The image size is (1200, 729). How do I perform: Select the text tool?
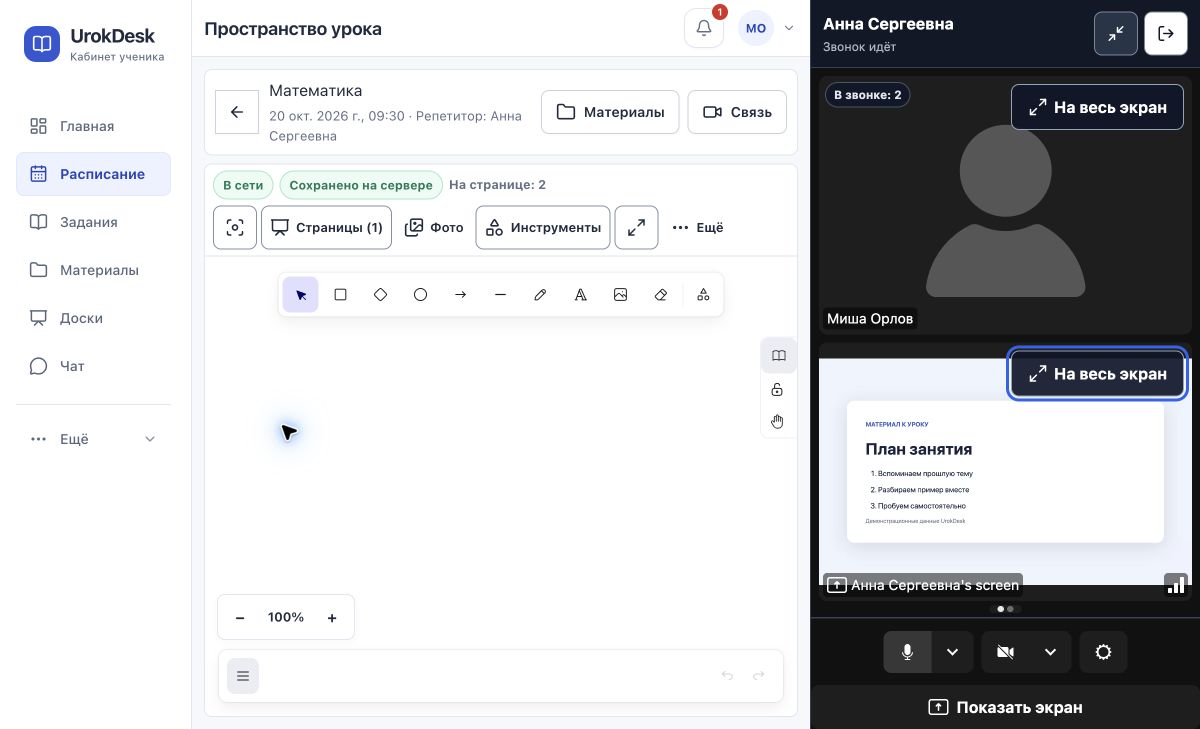pos(581,295)
